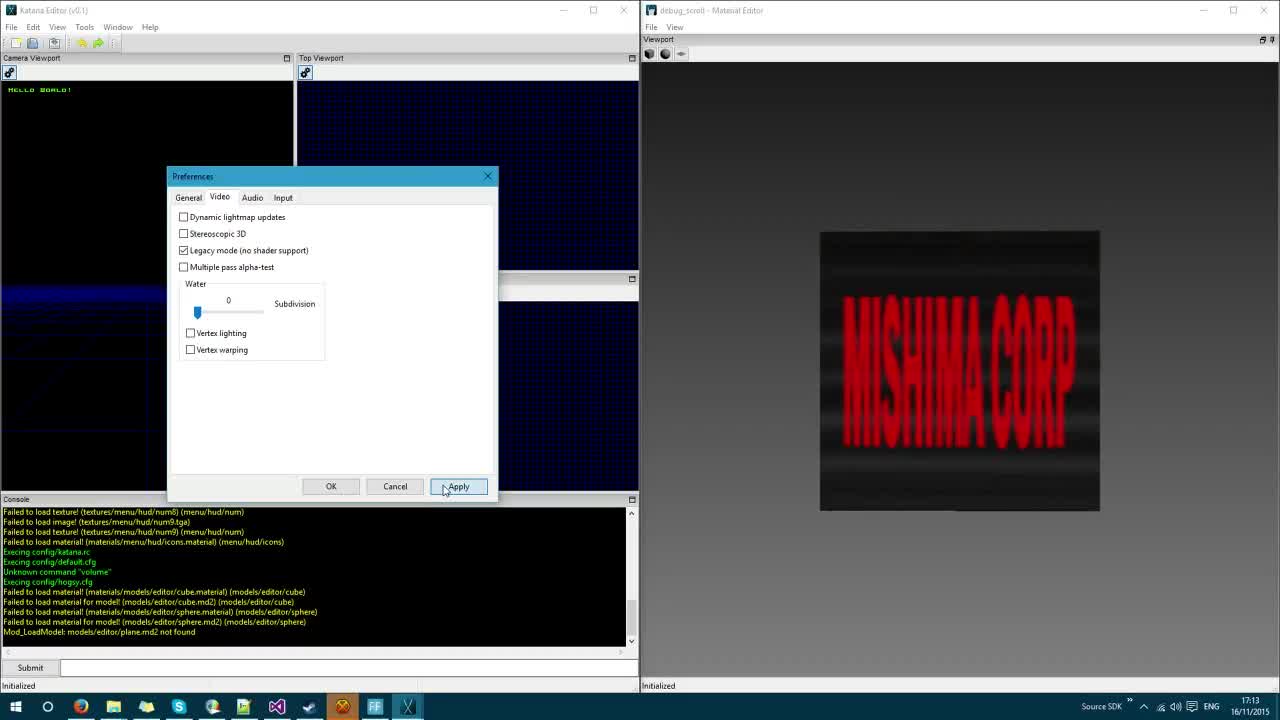Click the undo arrow in Katana toolbar
Image resolution: width=1280 pixels, height=720 pixels.
82,43
